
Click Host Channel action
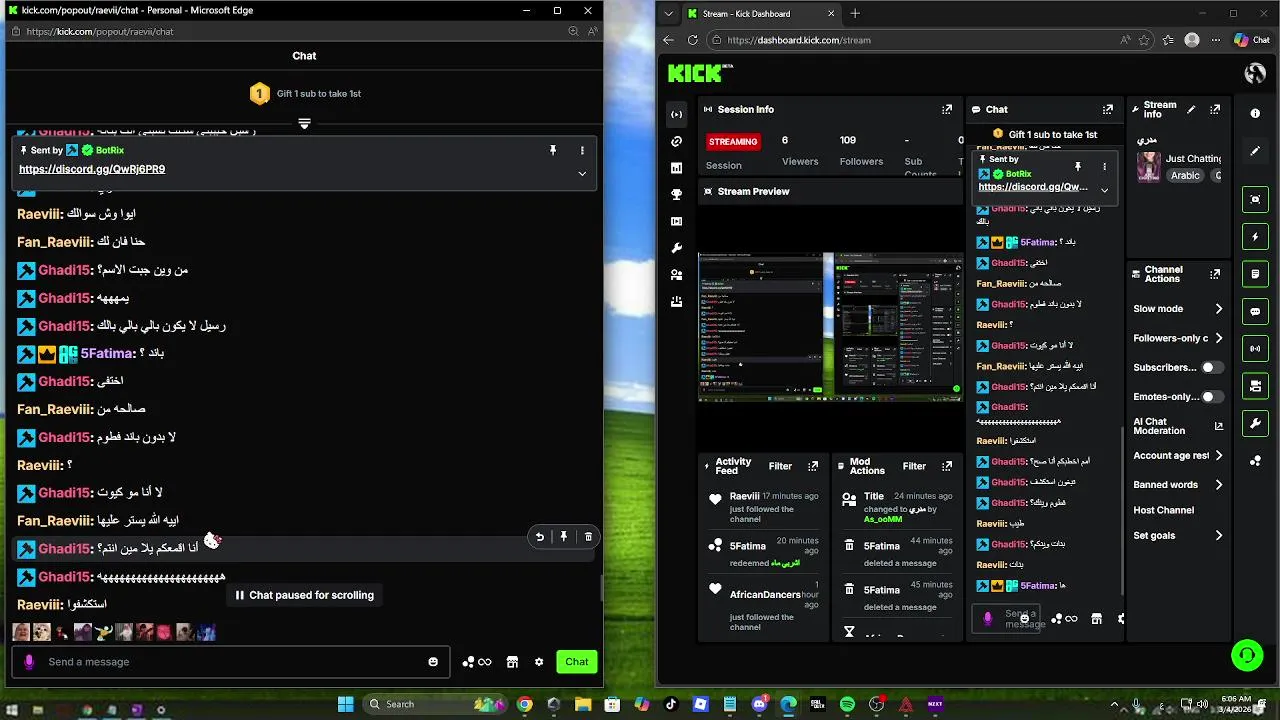(1163, 510)
